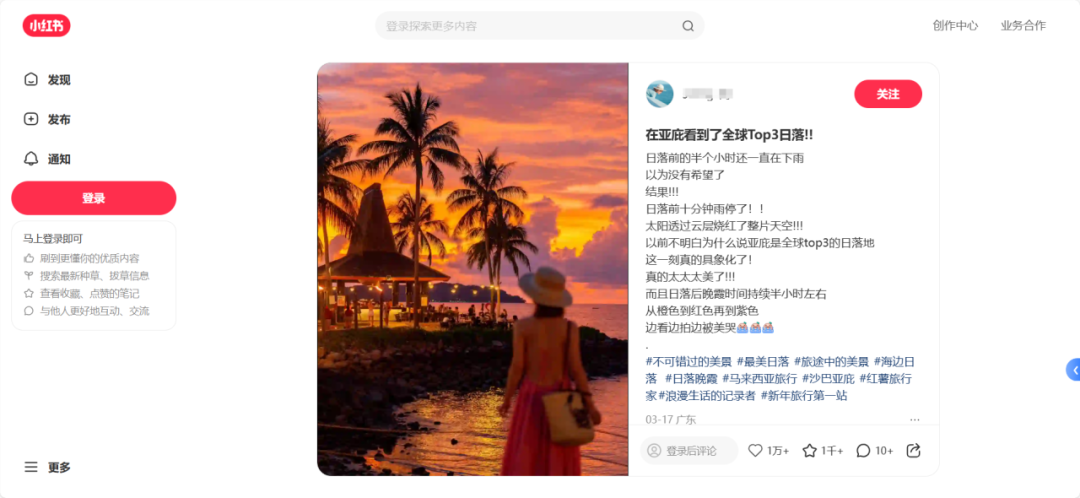Open the three-dot post options menu
The width and height of the screenshot is (1080, 498).
(x=914, y=419)
